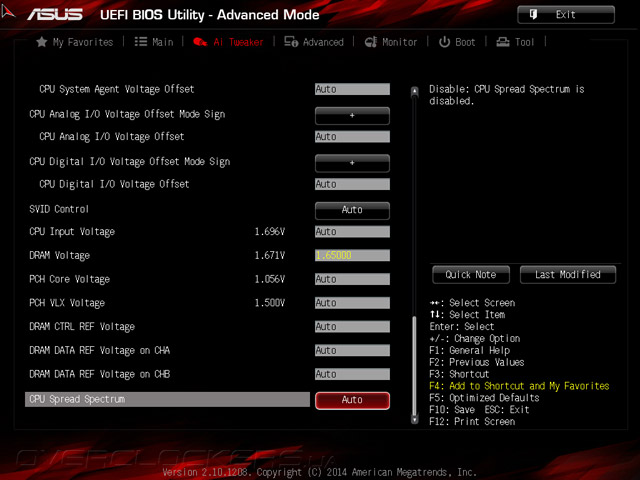Open the Tool tab

tap(515, 42)
